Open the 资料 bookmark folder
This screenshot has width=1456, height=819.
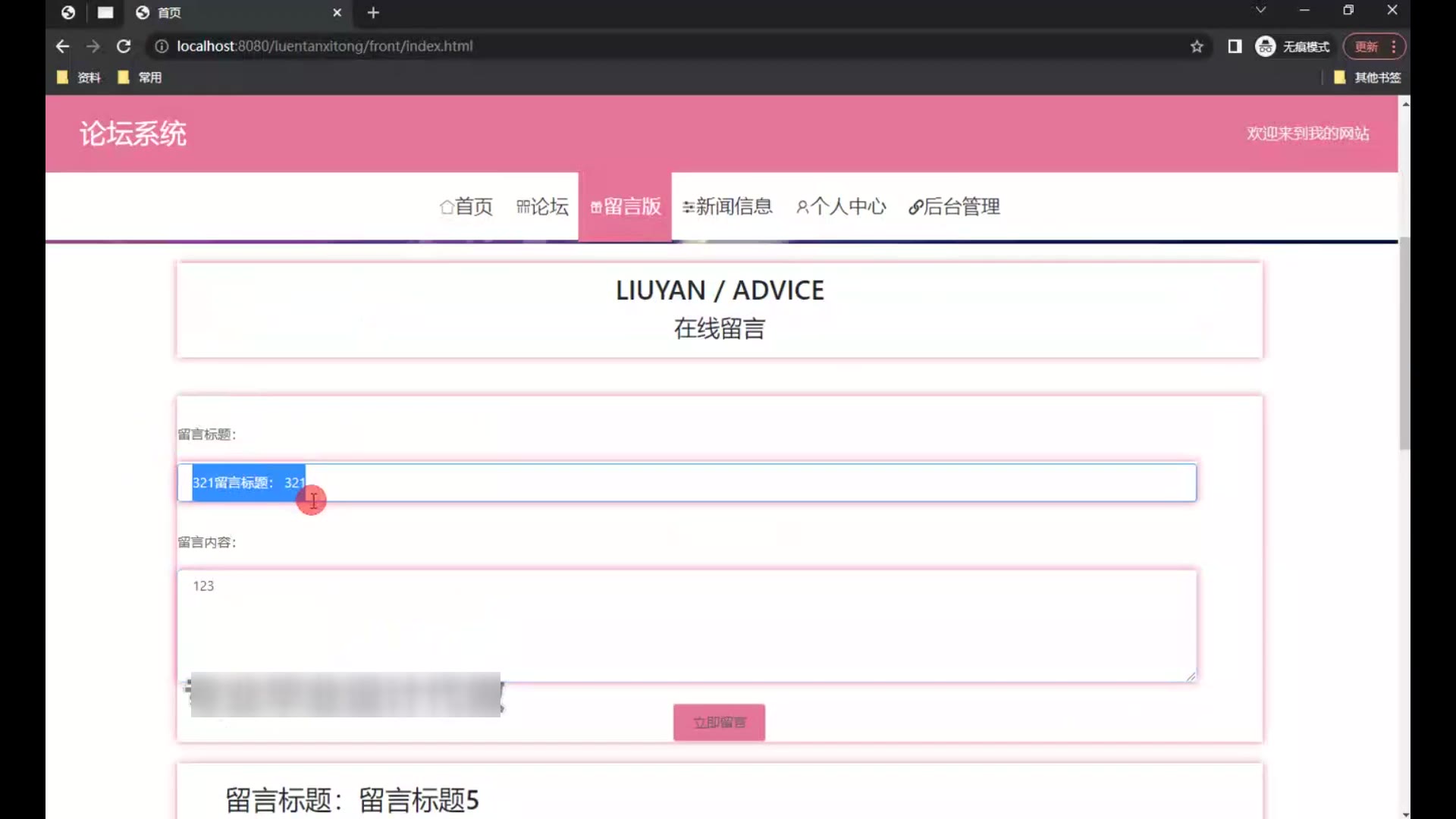[79, 77]
